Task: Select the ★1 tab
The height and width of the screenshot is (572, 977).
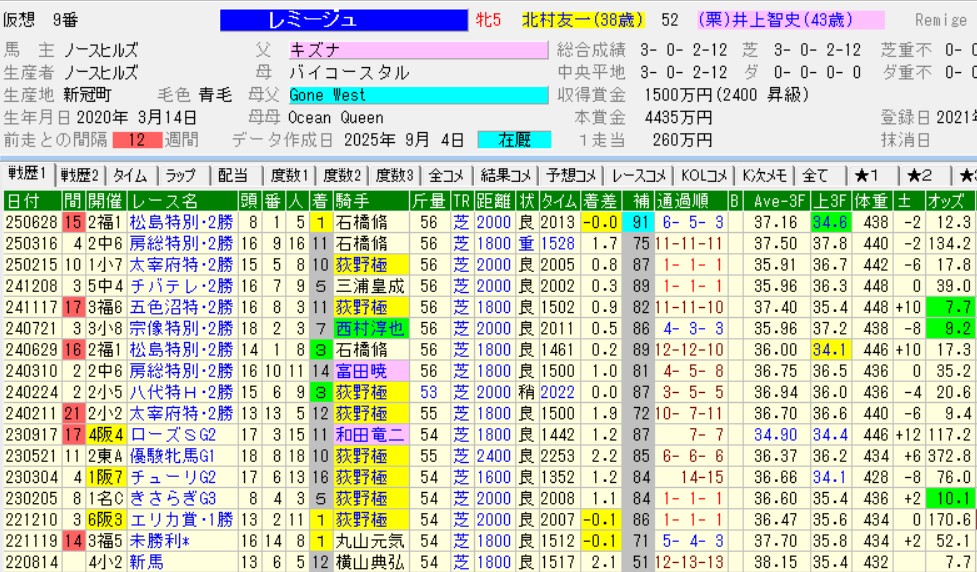Action: (867, 175)
